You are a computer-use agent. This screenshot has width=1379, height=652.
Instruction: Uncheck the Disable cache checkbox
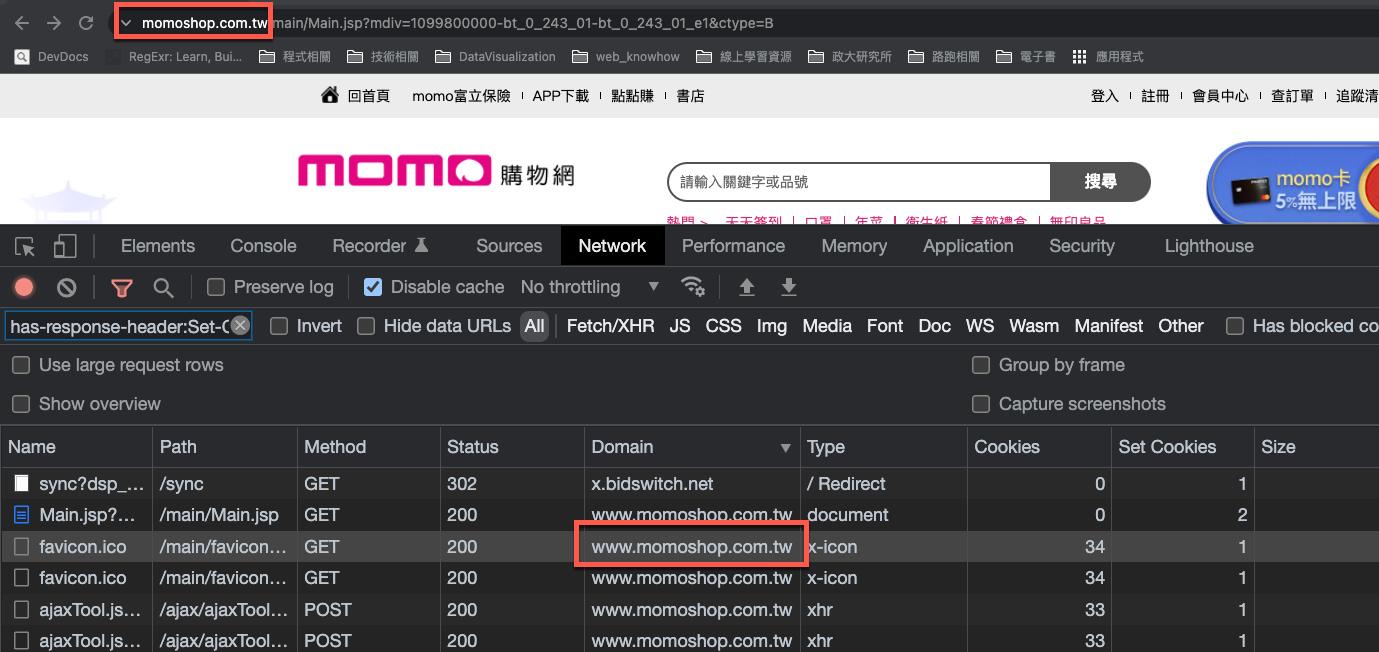[373, 288]
